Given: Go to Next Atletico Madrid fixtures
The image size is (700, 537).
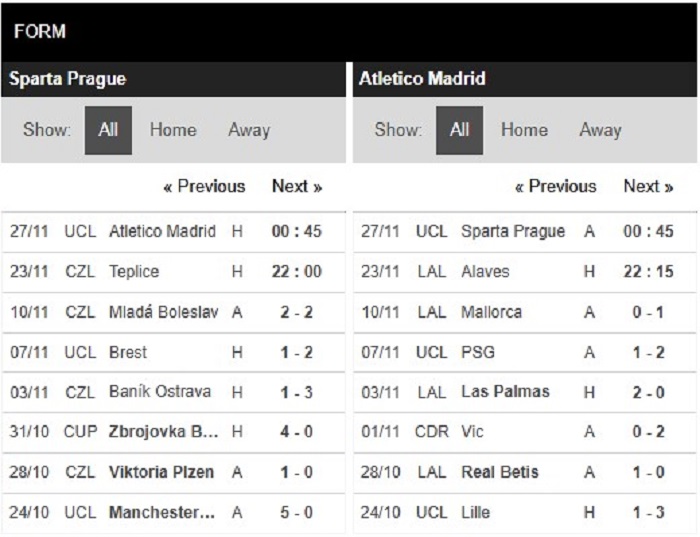Looking at the screenshot, I should click(x=648, y=186).
